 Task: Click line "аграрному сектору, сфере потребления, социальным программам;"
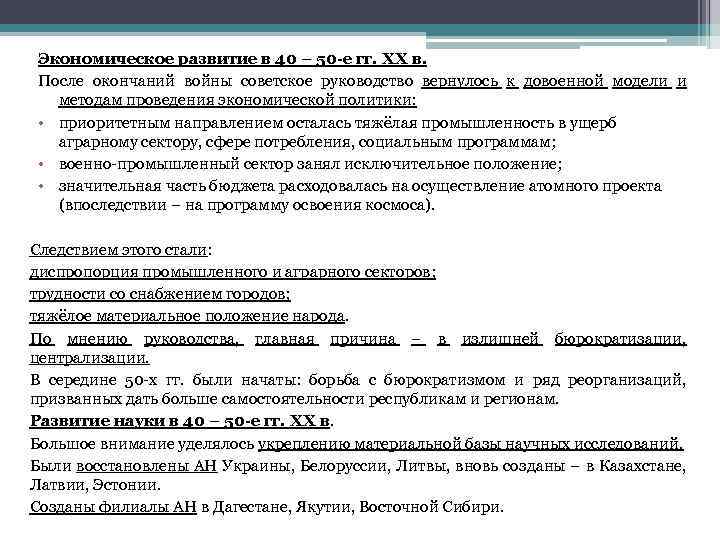[x=307, y=142]
